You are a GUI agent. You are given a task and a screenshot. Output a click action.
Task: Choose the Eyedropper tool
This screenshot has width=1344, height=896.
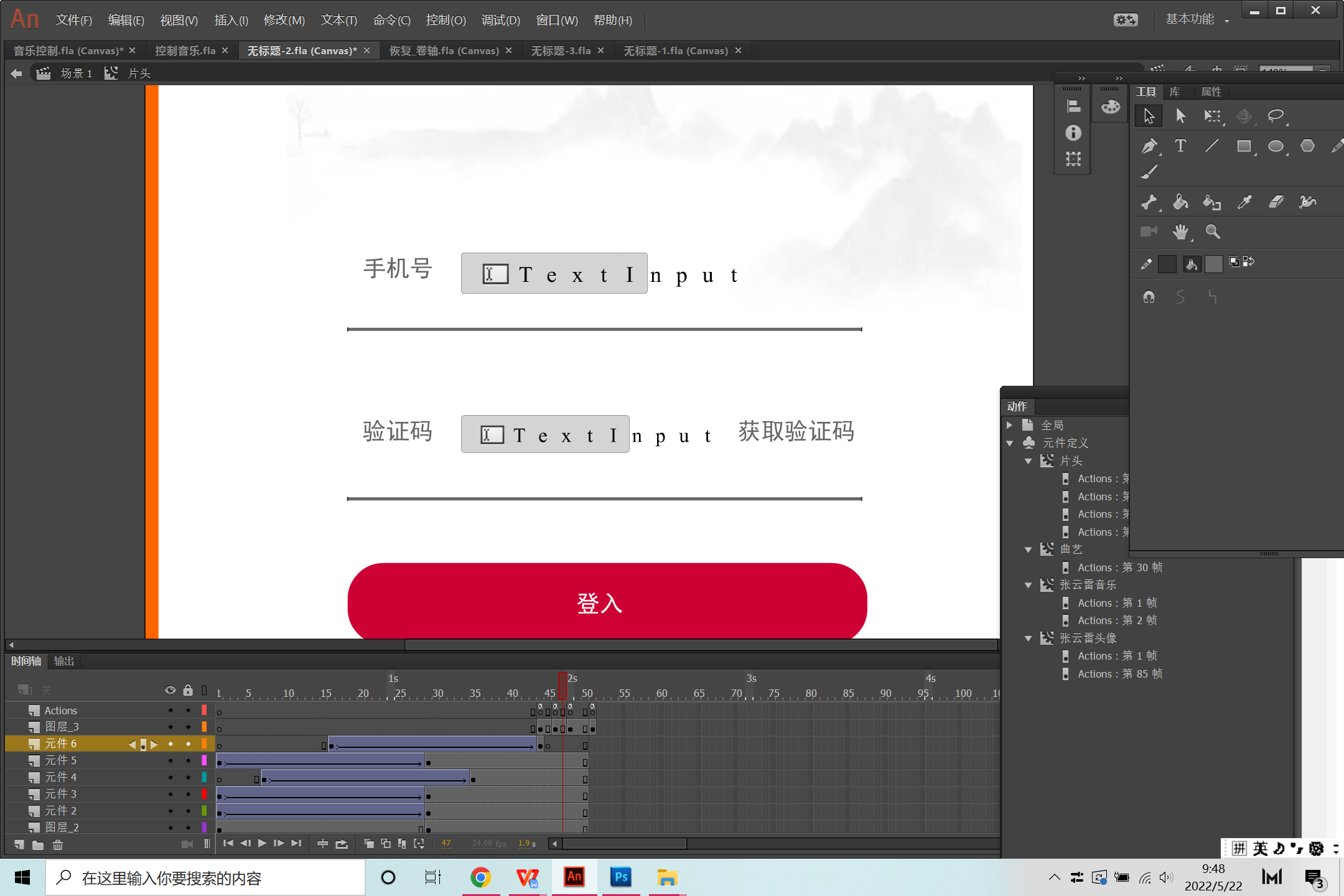(x=1244, y=202)
